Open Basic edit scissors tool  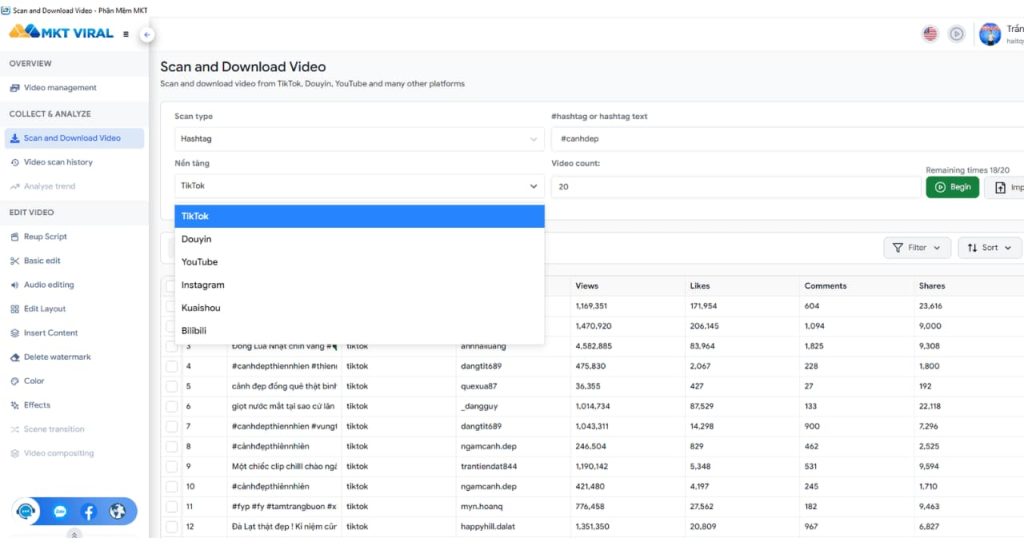(x=35, y=261)
